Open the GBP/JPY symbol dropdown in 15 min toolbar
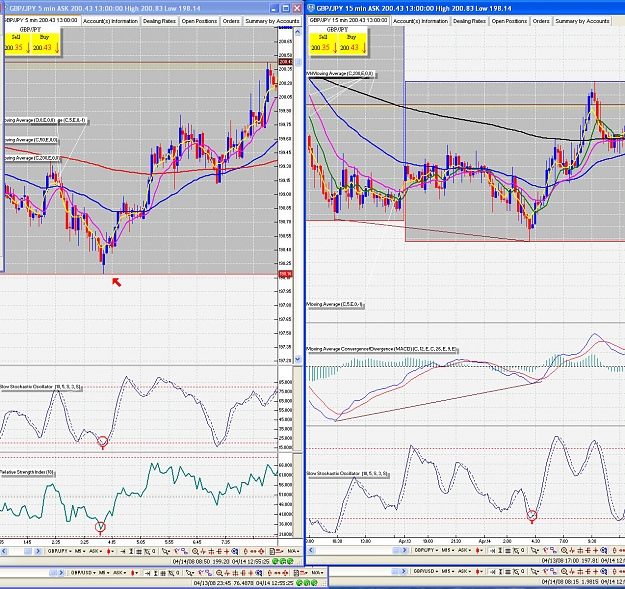The image size is (625, 589). [426, 550]
